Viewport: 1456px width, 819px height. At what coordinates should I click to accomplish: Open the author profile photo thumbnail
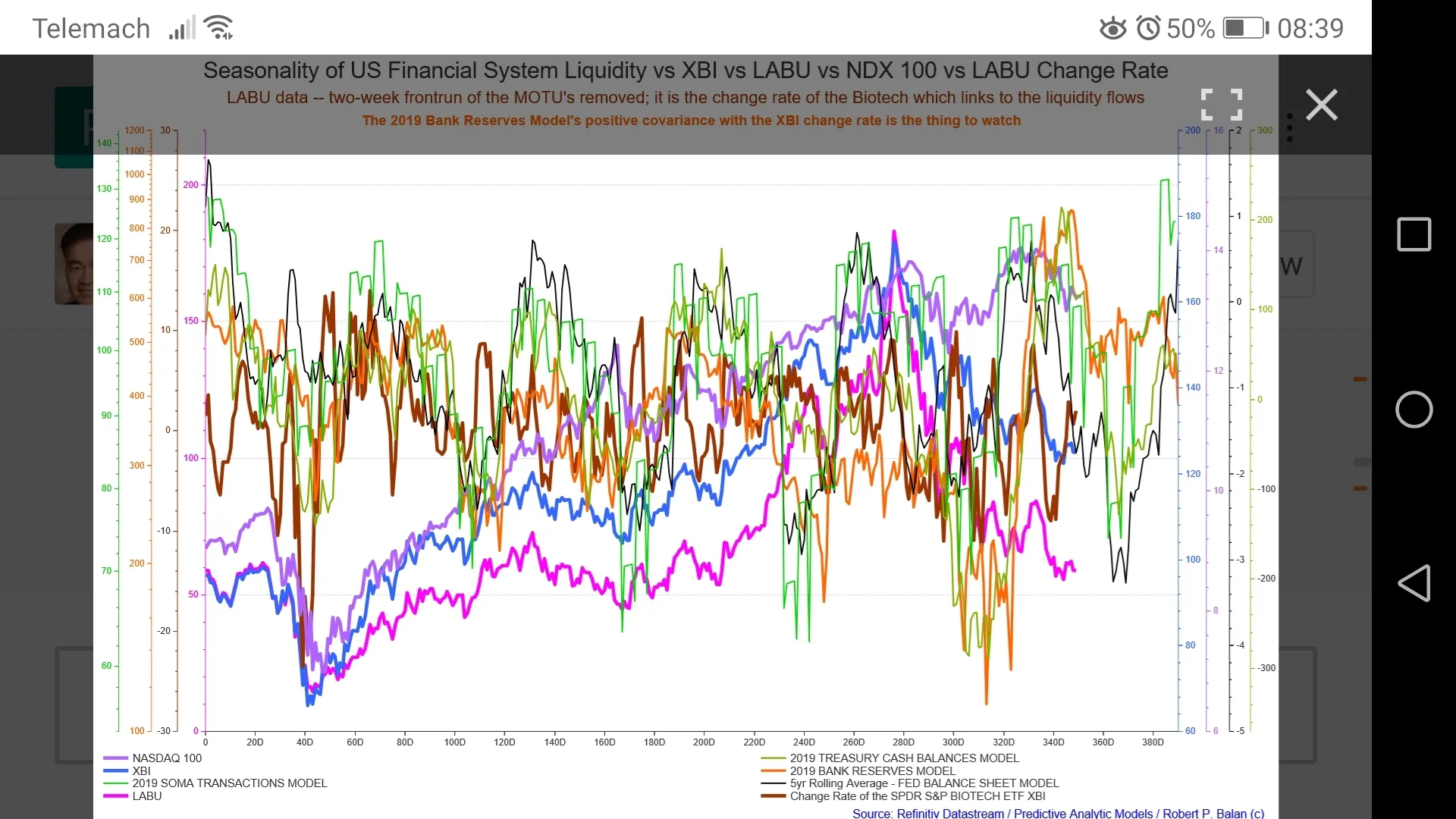click(x=74, y=263)
